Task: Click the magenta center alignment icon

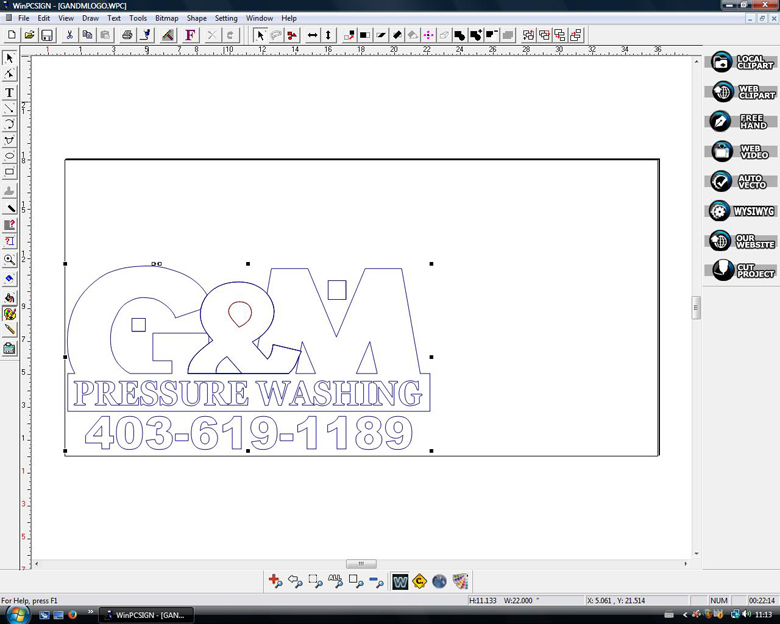Action: pos(428,35)
